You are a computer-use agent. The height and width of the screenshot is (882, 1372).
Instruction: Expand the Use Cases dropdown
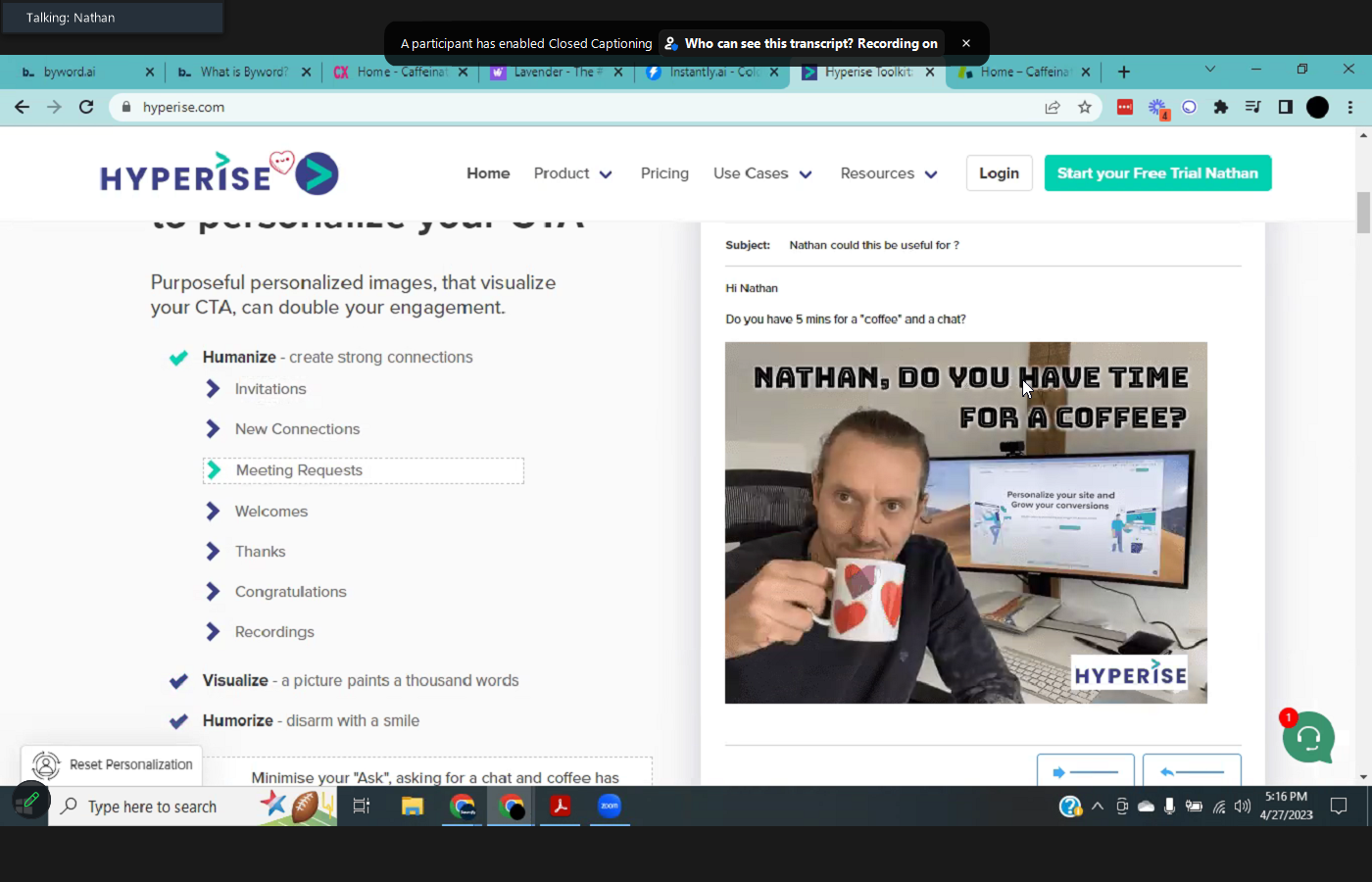[762, 173]
